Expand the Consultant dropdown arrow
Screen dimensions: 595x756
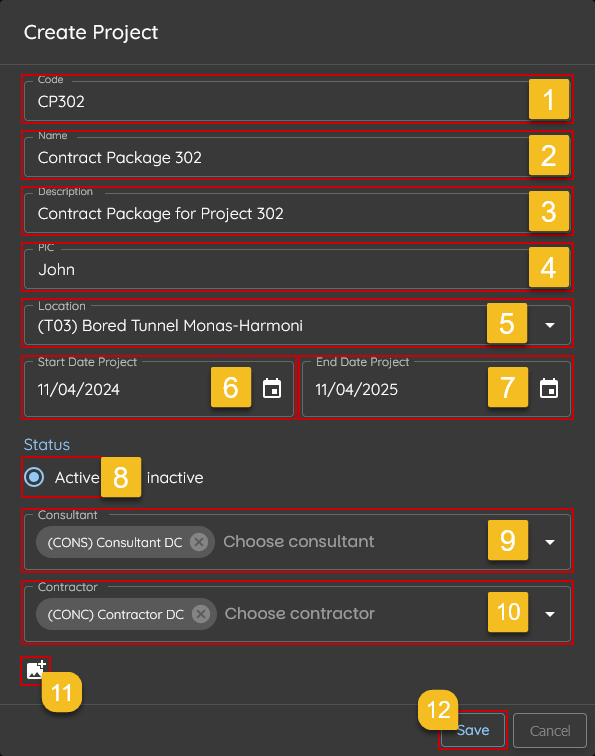coord(550,542)
